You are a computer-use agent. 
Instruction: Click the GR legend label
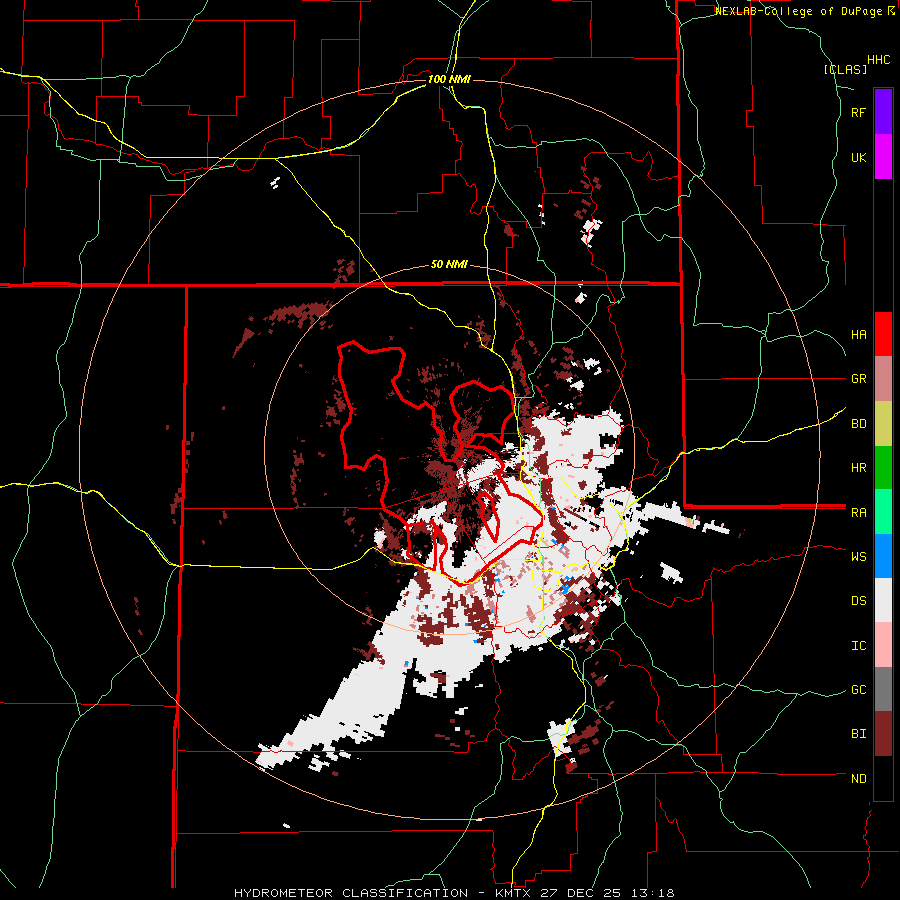[x=858, y=379]
